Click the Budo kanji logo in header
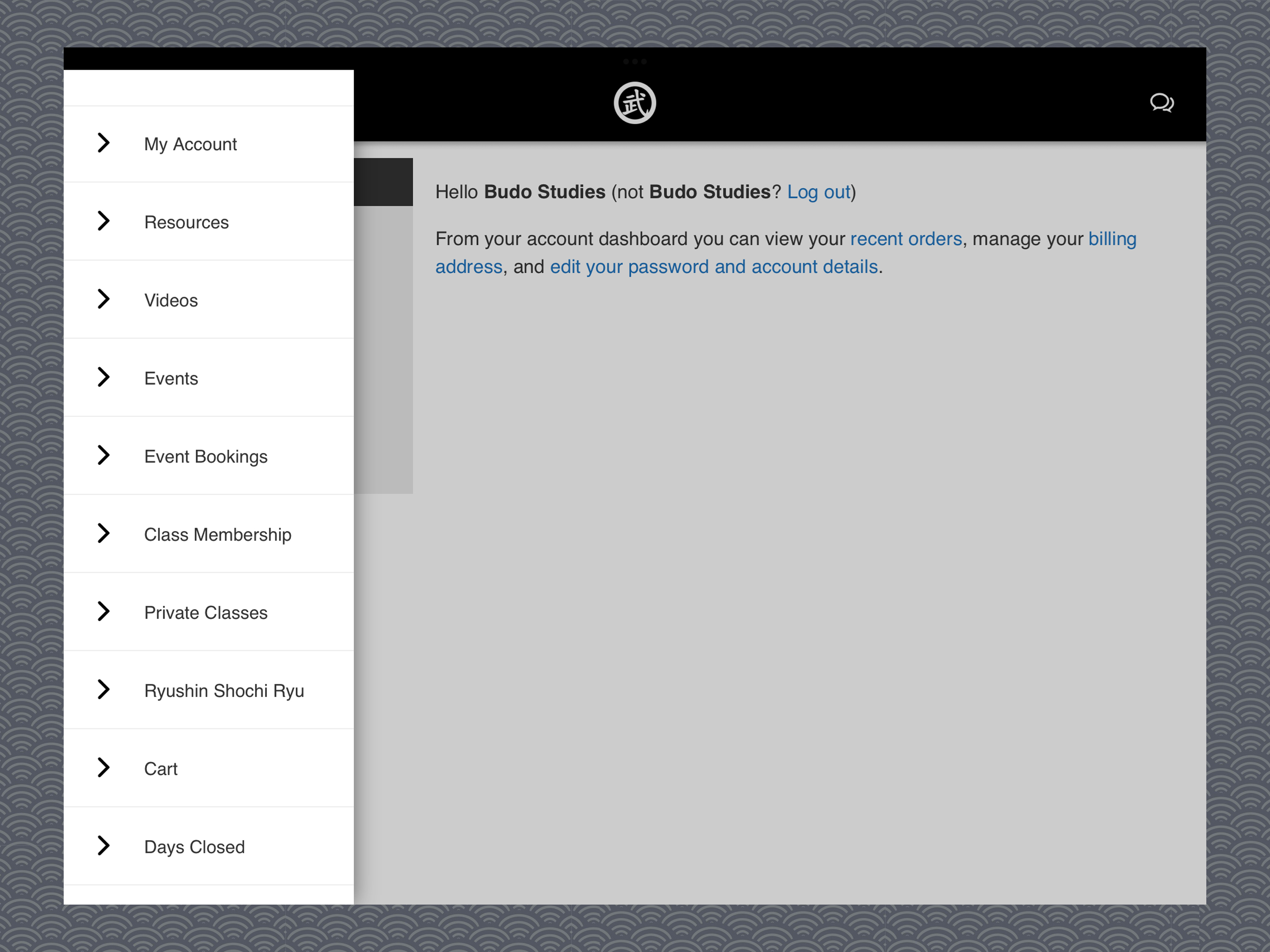 click(635, 103)
